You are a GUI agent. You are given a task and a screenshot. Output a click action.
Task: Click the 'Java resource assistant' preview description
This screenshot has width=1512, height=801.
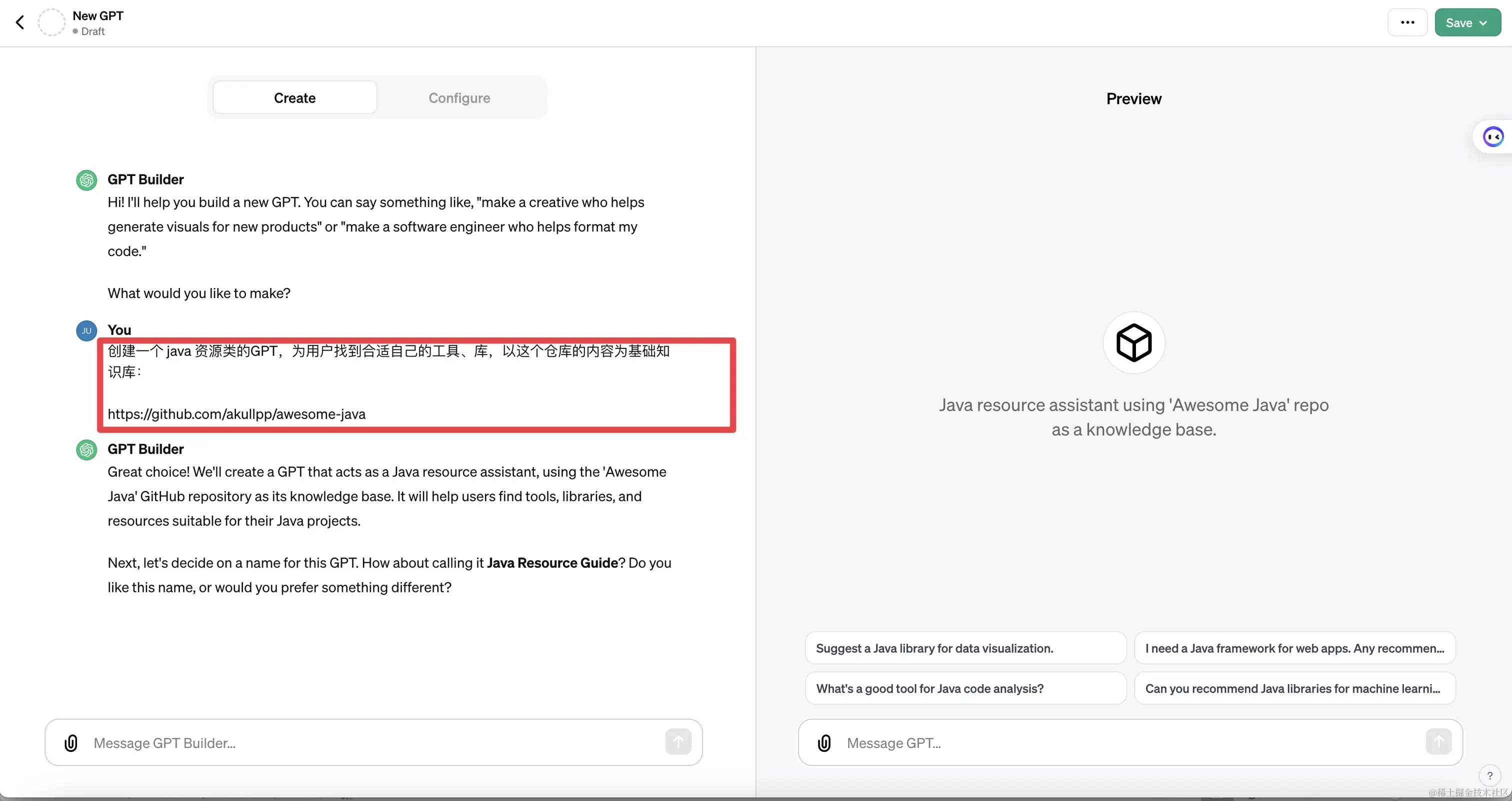pos(1134,417)
